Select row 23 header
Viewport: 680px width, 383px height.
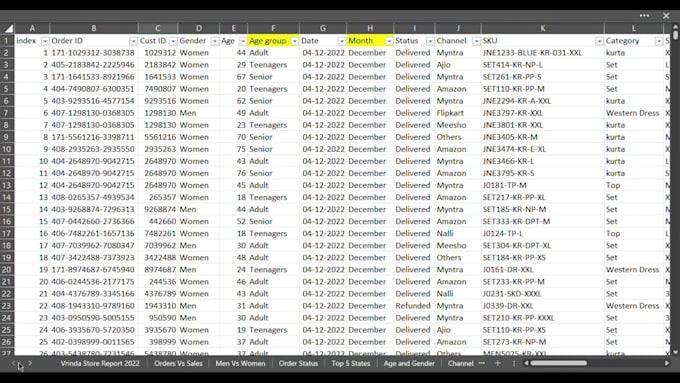7,306
